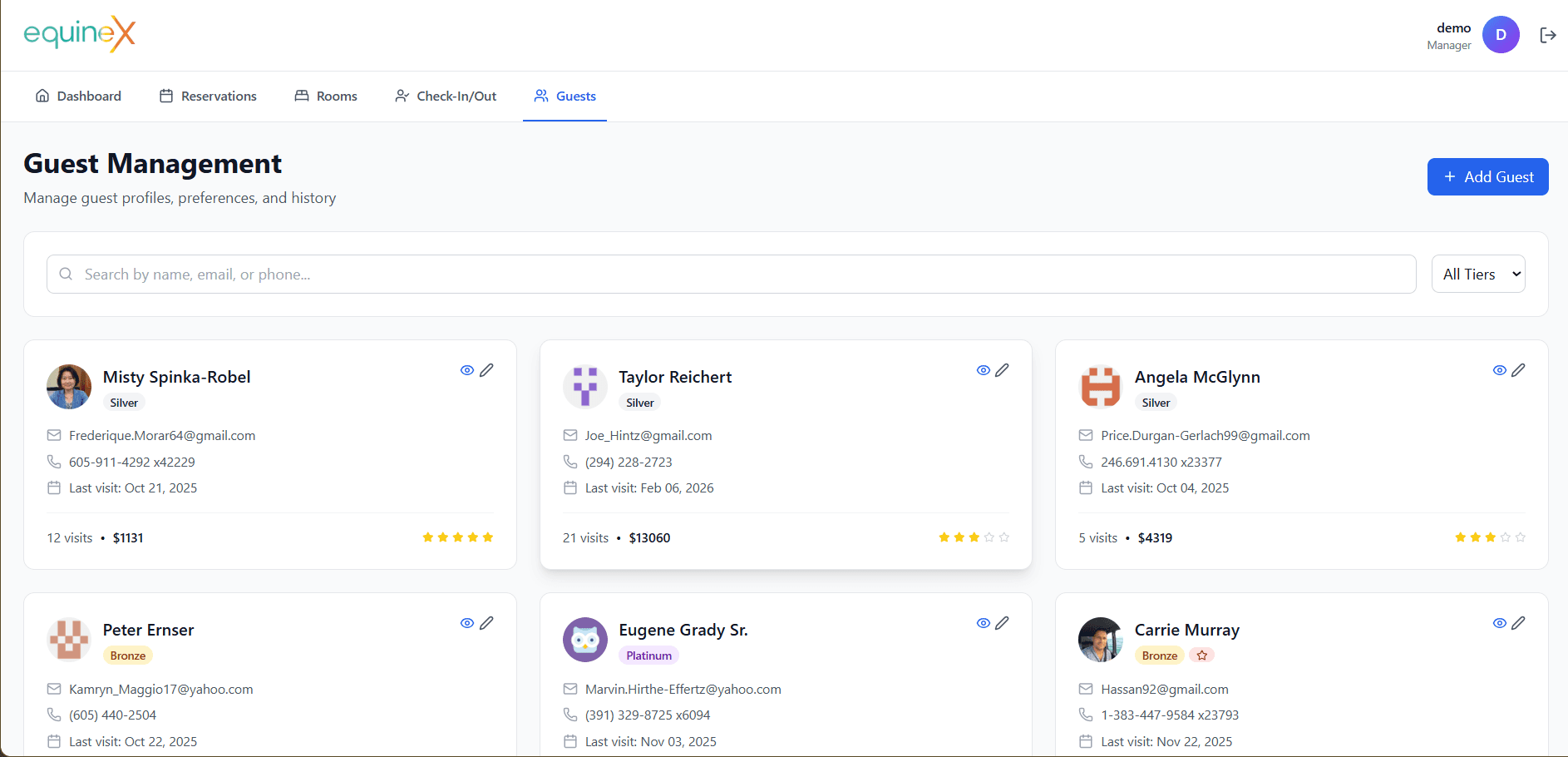
Task: Click Price.Durgan-Gerlach99@gmail.com email
Action: tap(1206, 435)
